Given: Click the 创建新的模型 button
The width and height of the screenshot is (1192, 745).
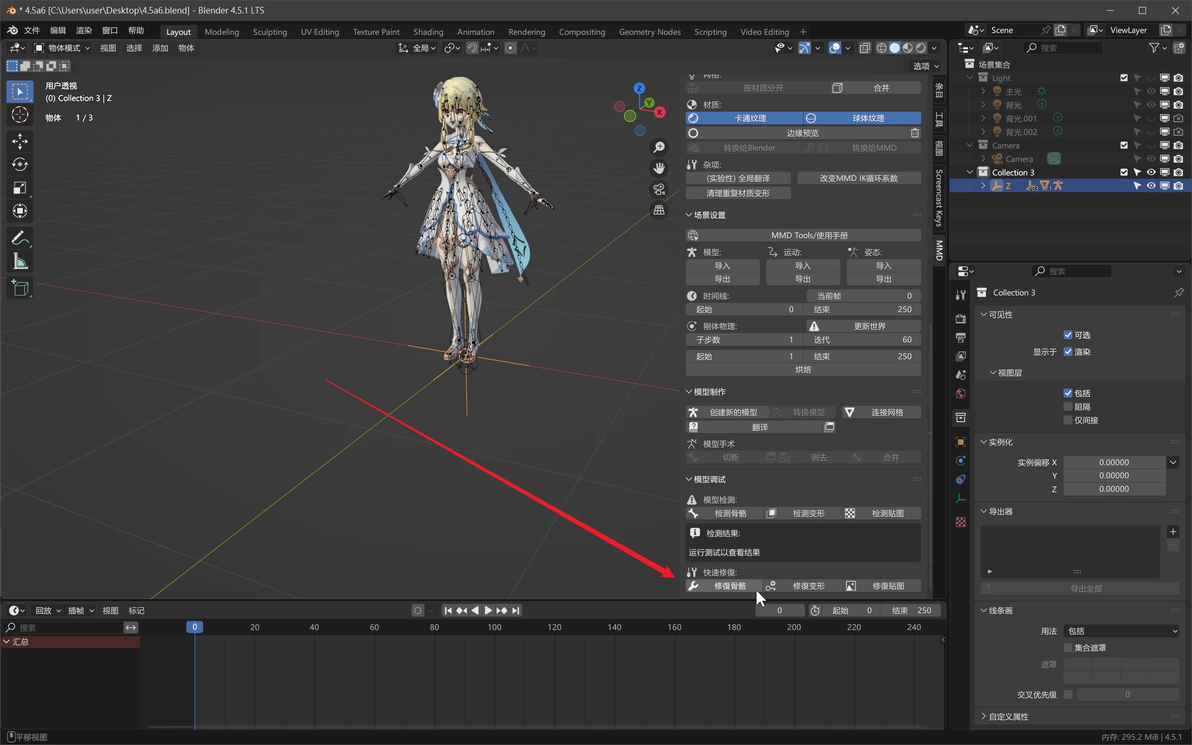Looking at the screenshot, I should point(728,412).
